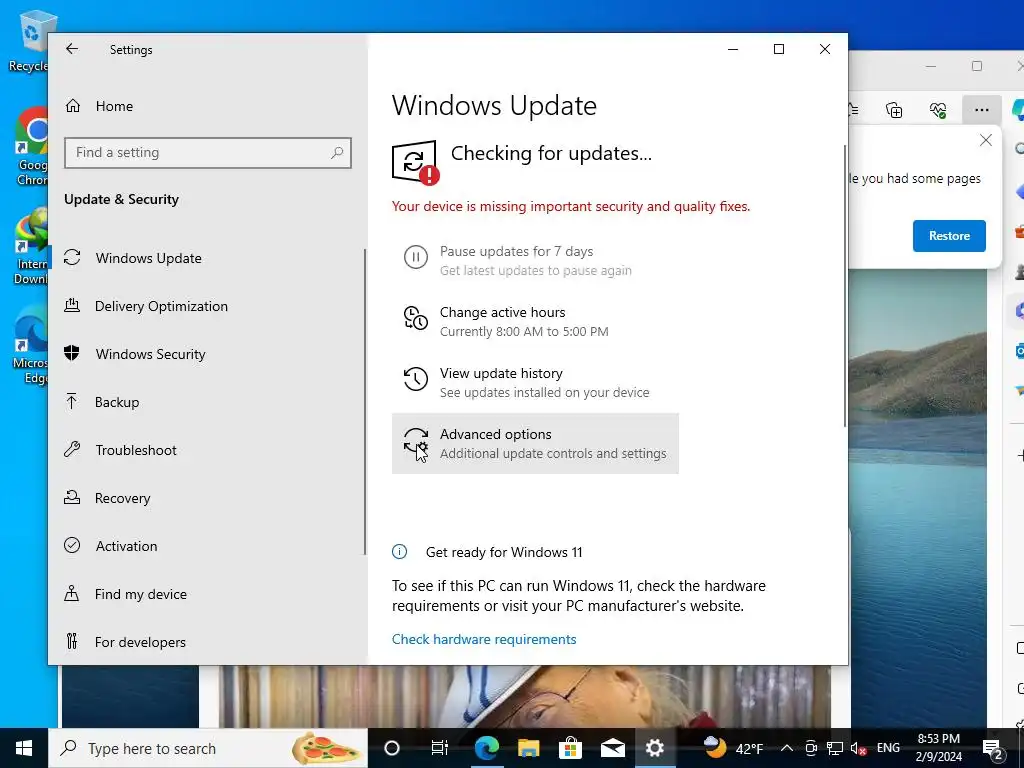Open Google Chrome desktop shortcut
The width and height of the screenshot is (1024, 768).
click(x=31, y=146)
